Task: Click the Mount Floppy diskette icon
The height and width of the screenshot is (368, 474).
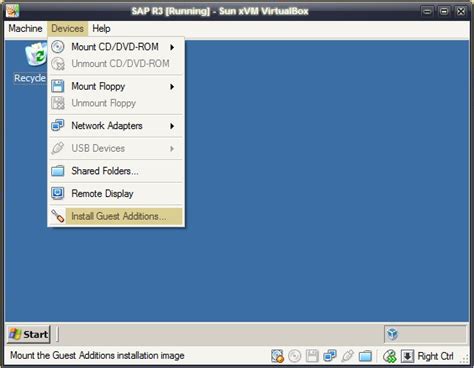Action: click(x=58, y=86)
